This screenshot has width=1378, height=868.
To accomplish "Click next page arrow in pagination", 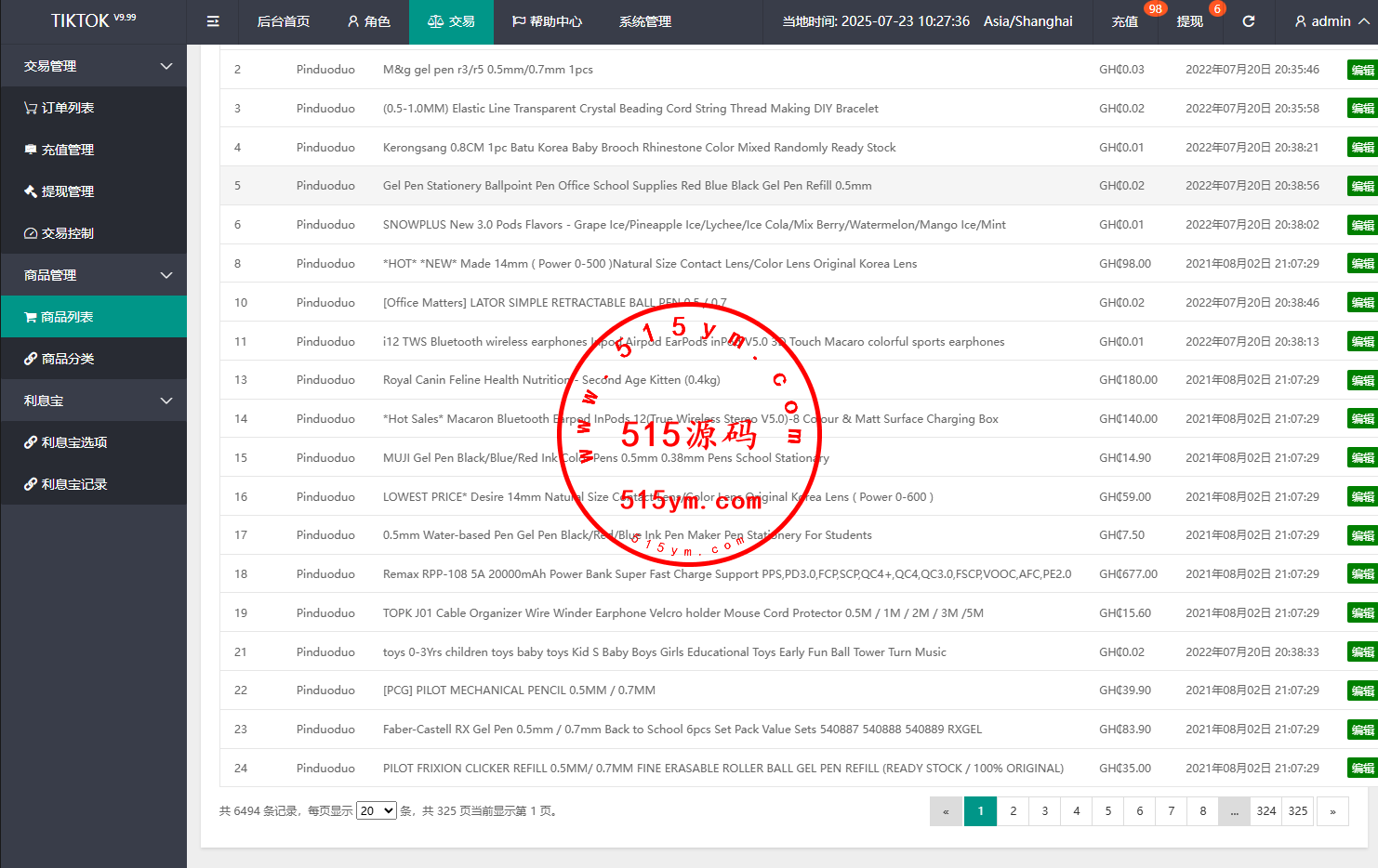I will pyautogui.click(x=1332, y=811).
